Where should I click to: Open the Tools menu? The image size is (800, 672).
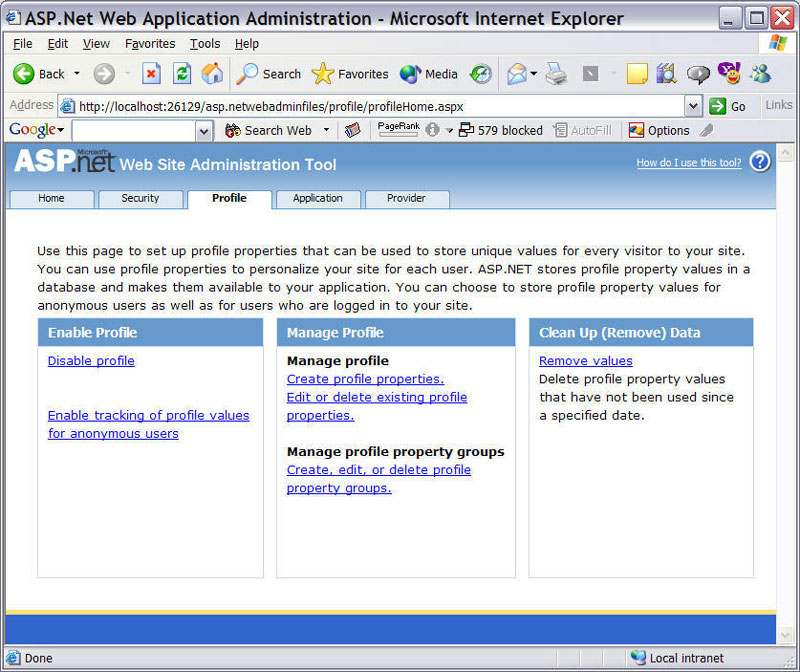pos(205,44)
